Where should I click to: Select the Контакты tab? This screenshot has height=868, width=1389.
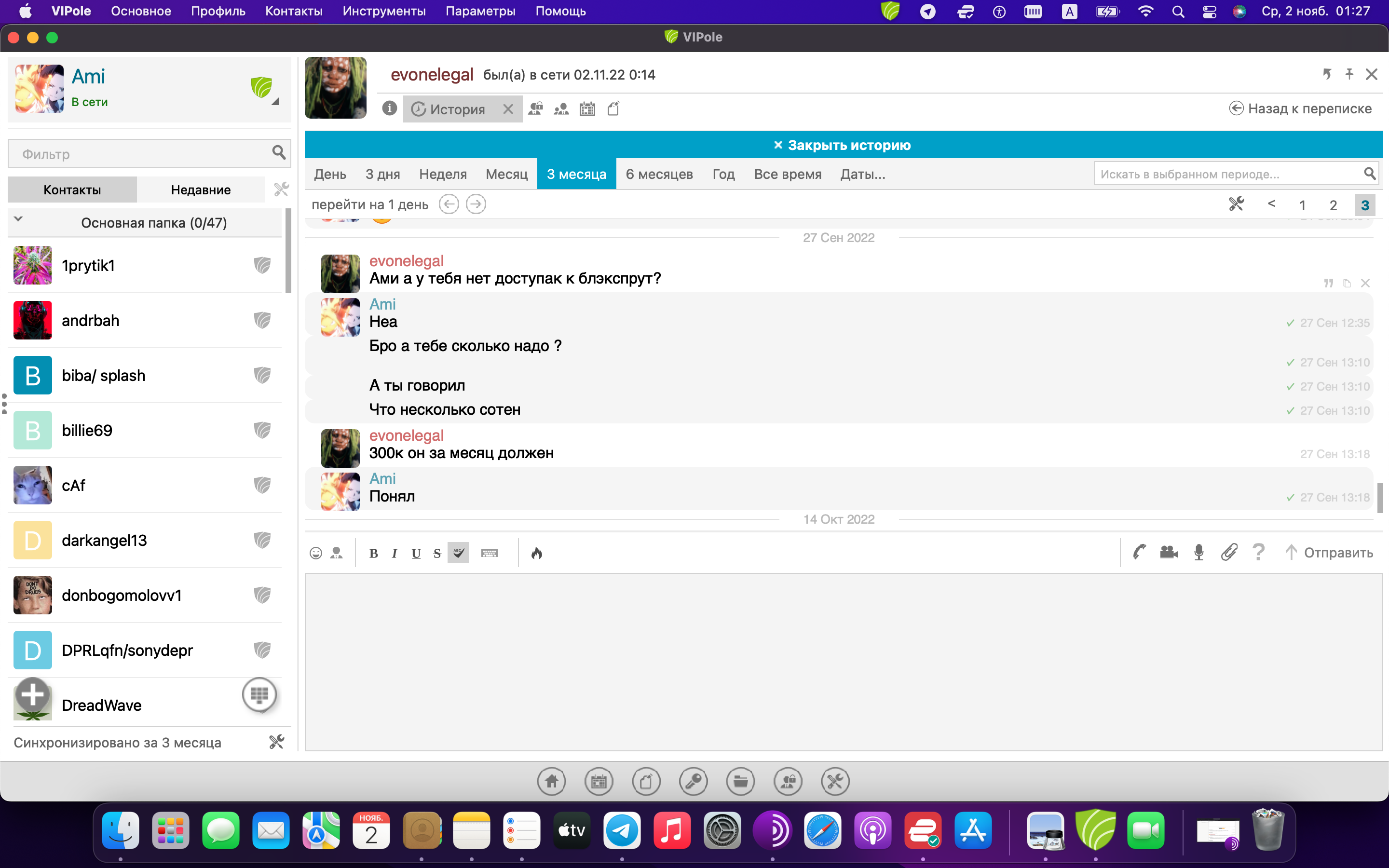pyautogui.click(x=72, y=190)
